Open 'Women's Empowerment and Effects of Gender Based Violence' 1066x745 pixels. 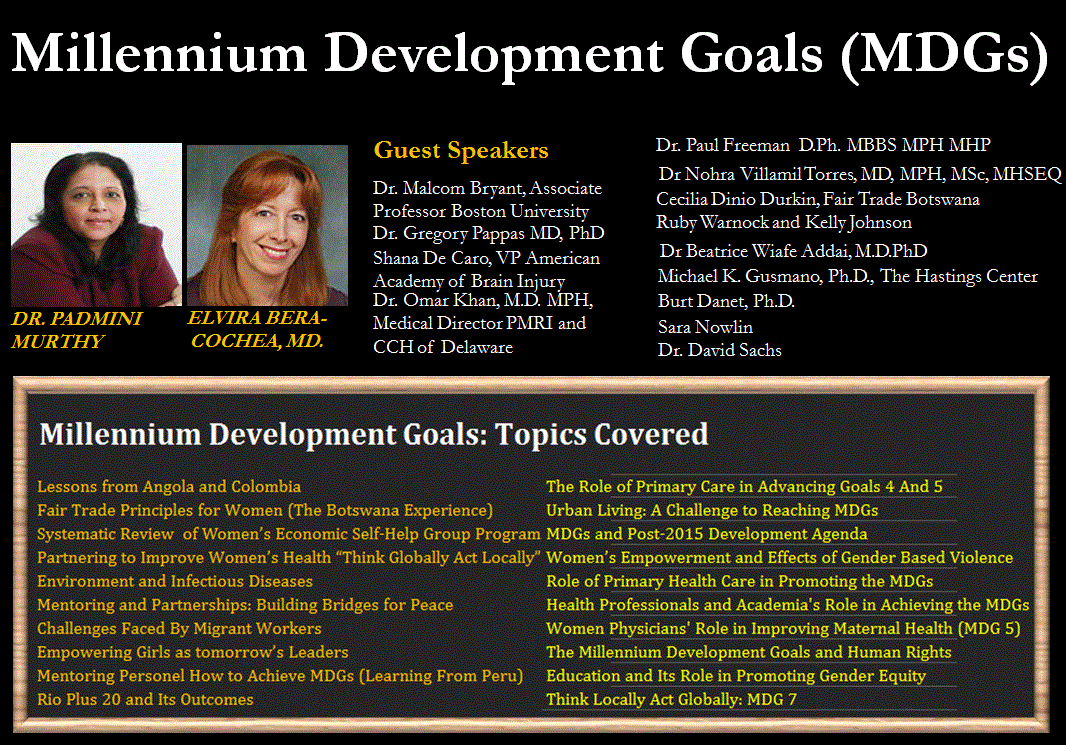point(779,557)
